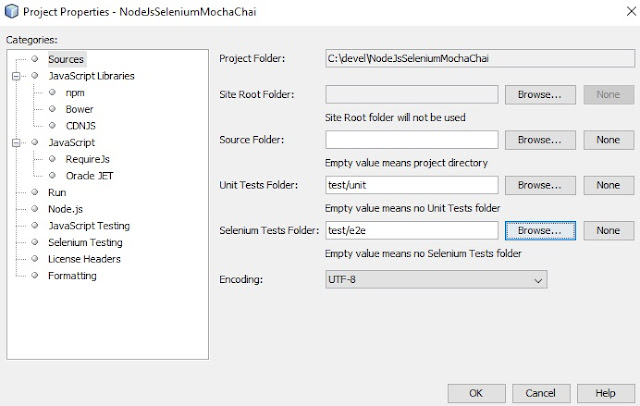Click the Unit Tests Folder field
Viewport: 640px width, 406px height.
coord(412,185)
